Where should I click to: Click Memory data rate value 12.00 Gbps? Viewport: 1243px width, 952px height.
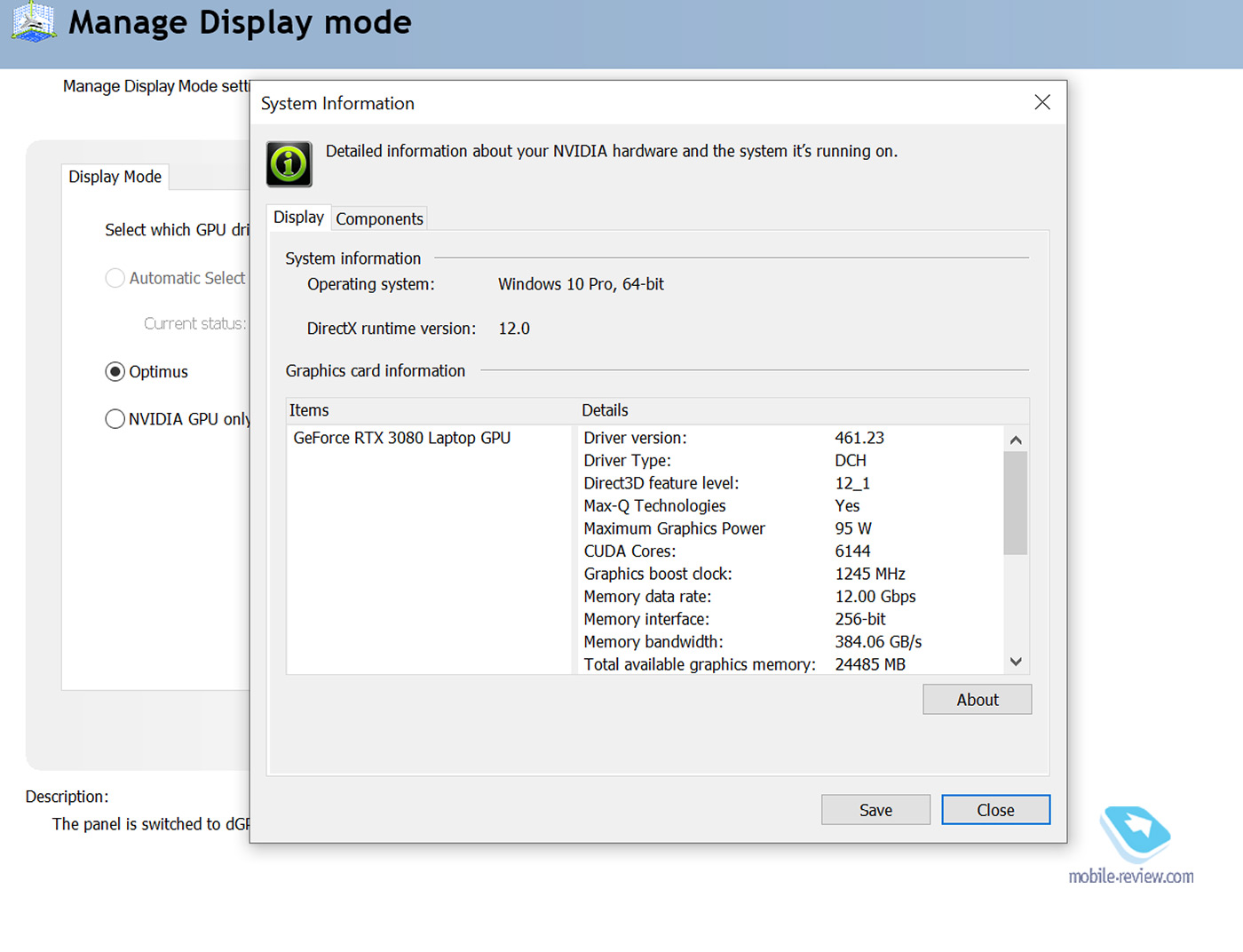click(875, 597)
